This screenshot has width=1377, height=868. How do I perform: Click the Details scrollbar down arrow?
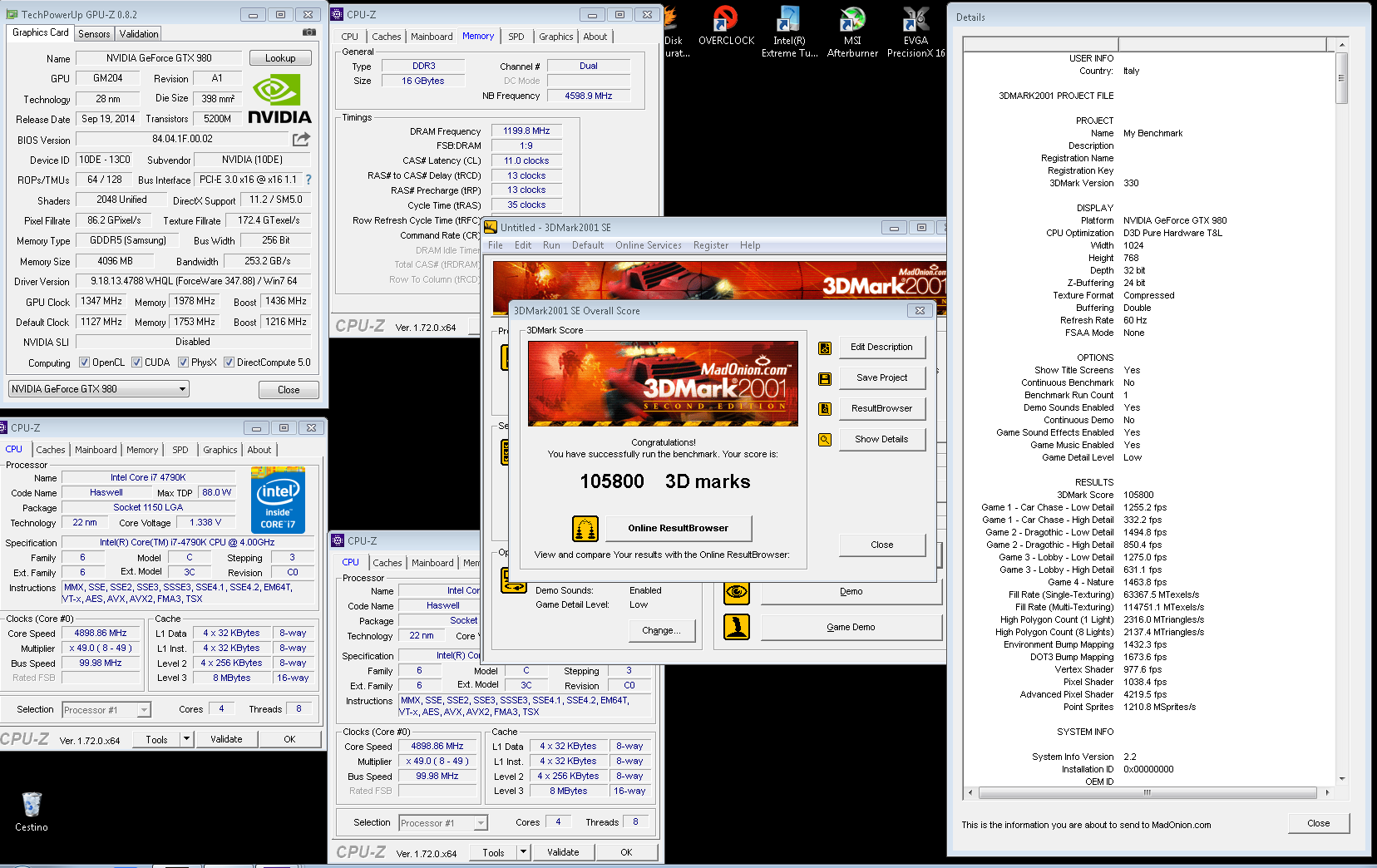(1340, 778)
